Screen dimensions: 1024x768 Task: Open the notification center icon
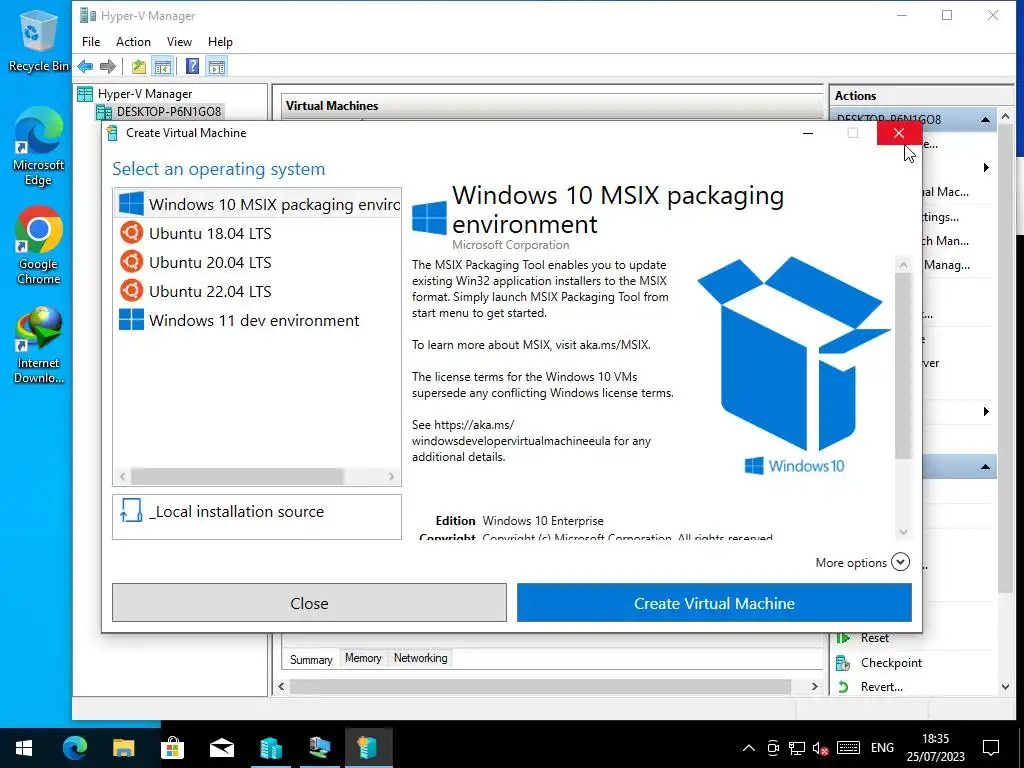pos(991,748)
